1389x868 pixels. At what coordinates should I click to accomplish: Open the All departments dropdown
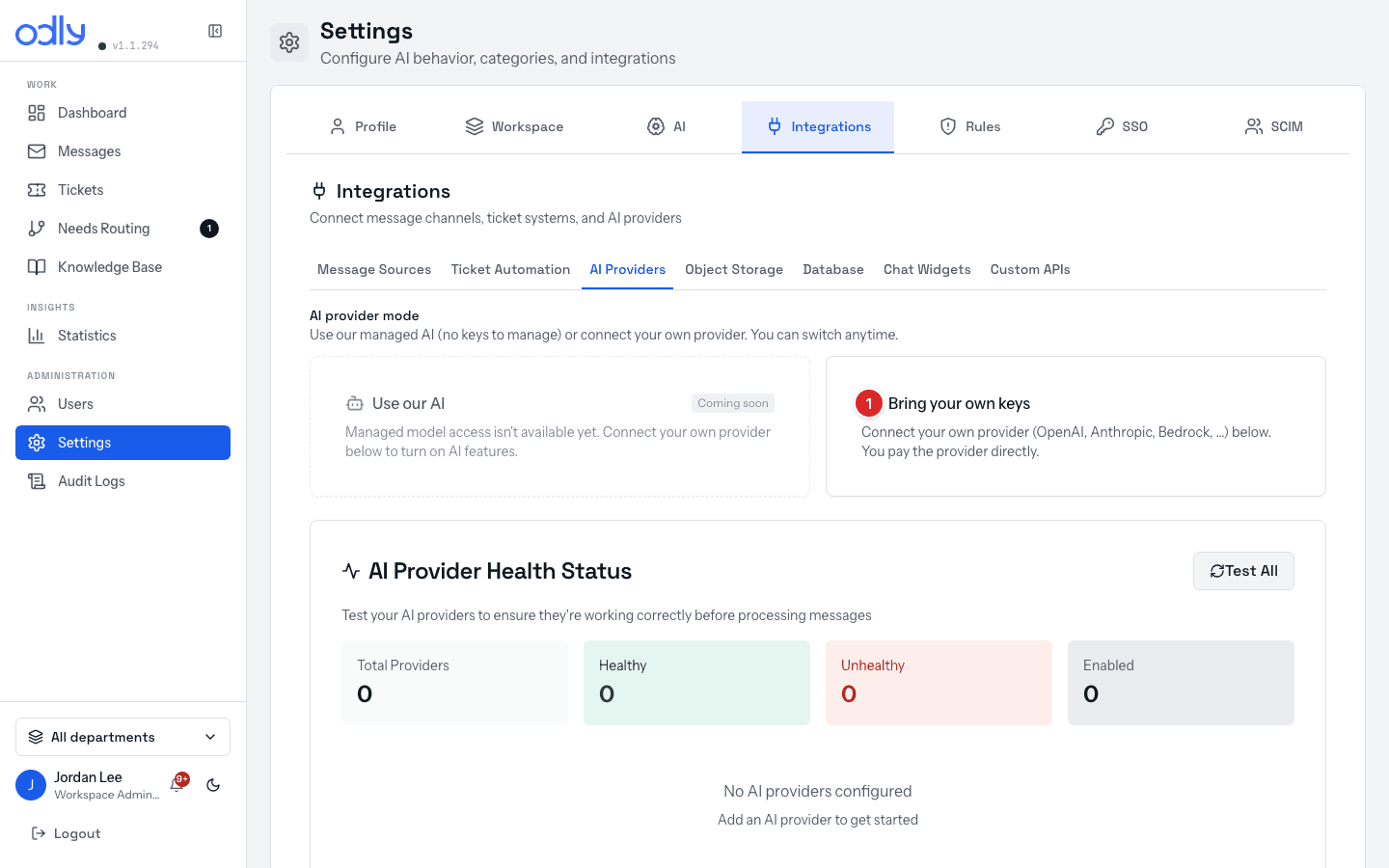click(123, 737)
